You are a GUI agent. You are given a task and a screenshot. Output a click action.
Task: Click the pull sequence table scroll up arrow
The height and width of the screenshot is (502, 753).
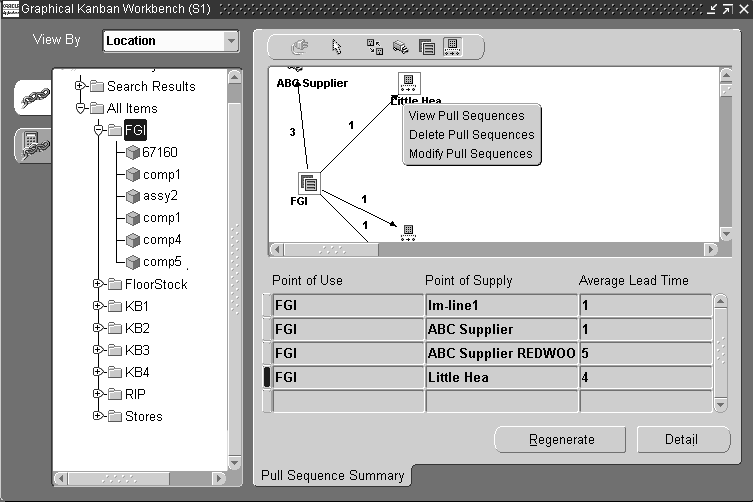coord(720,302)
